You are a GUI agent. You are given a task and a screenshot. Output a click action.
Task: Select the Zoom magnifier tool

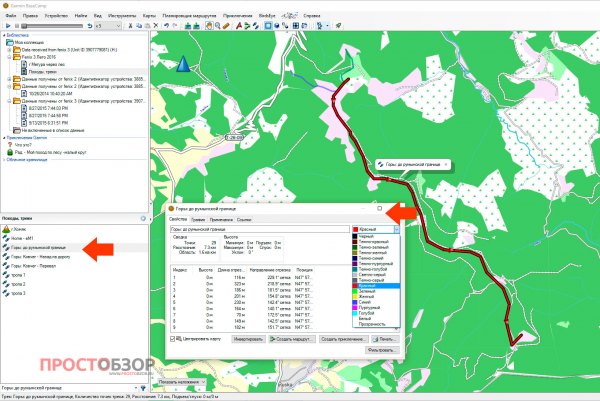(218, 26)
